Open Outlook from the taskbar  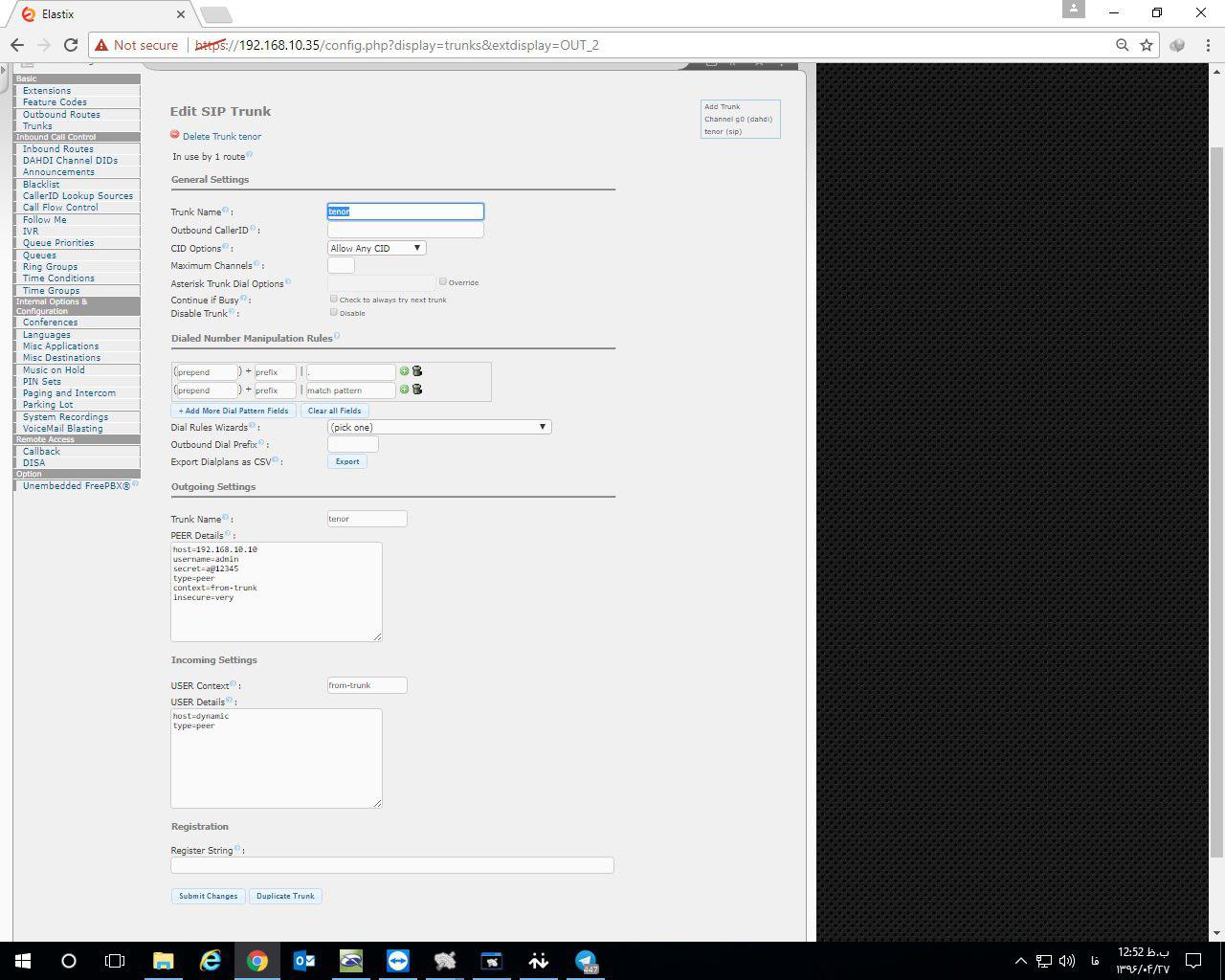click(304, 961)
